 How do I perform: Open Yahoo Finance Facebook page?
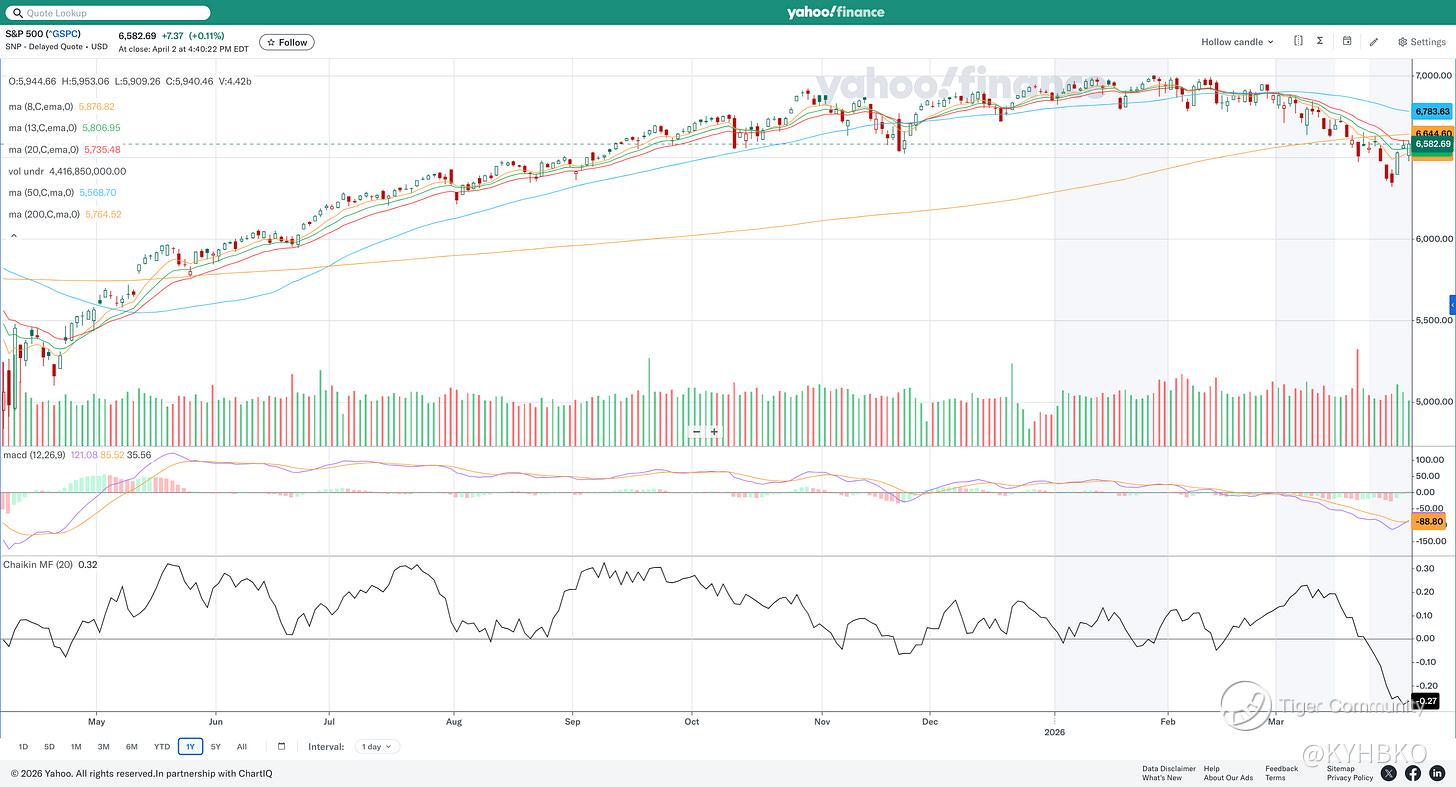[1413, 773]
